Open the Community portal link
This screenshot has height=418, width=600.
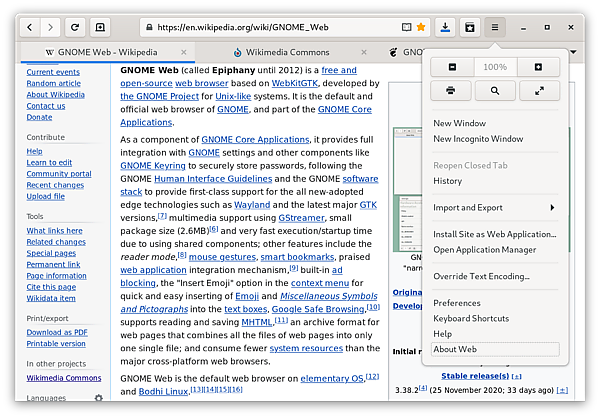tap(59, 174)
